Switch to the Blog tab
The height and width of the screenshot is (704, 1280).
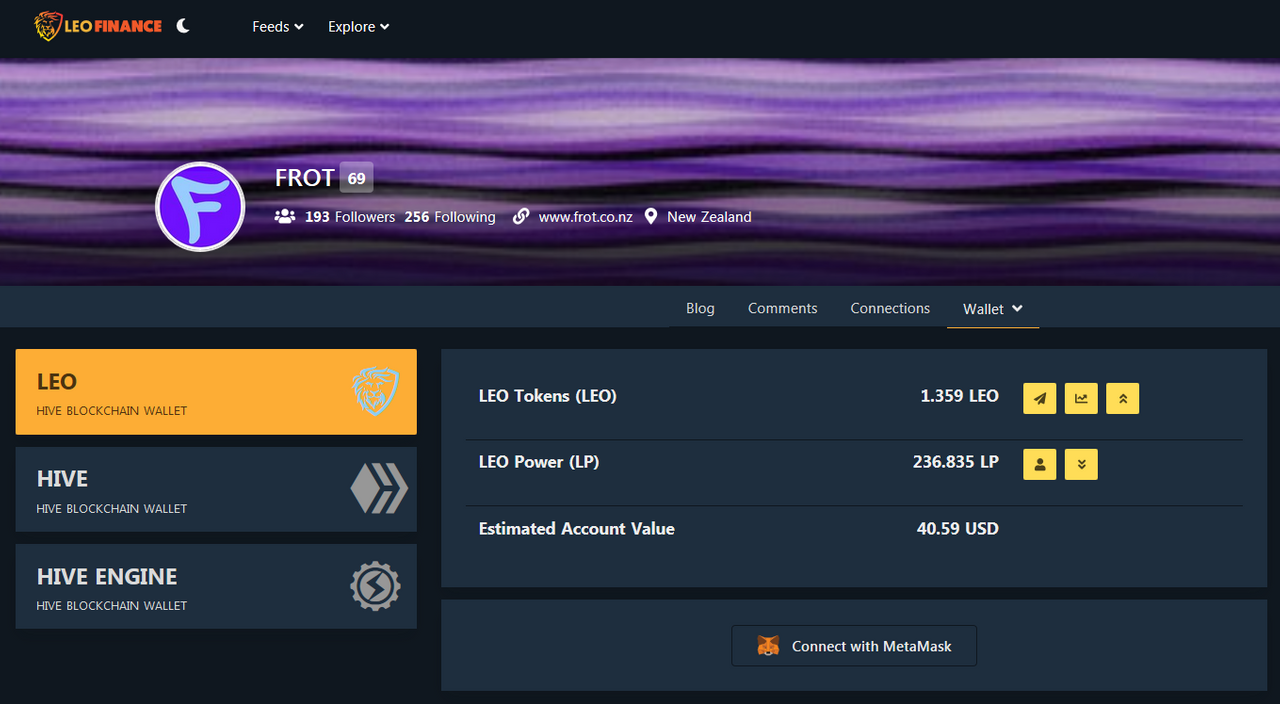[x=700, y=308]
